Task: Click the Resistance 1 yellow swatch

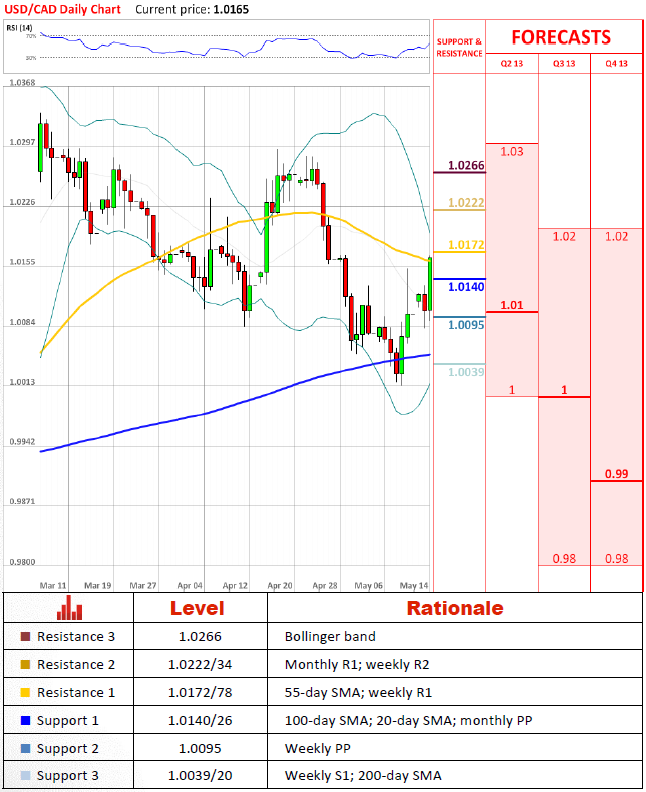Action: [x=25, y=692]
